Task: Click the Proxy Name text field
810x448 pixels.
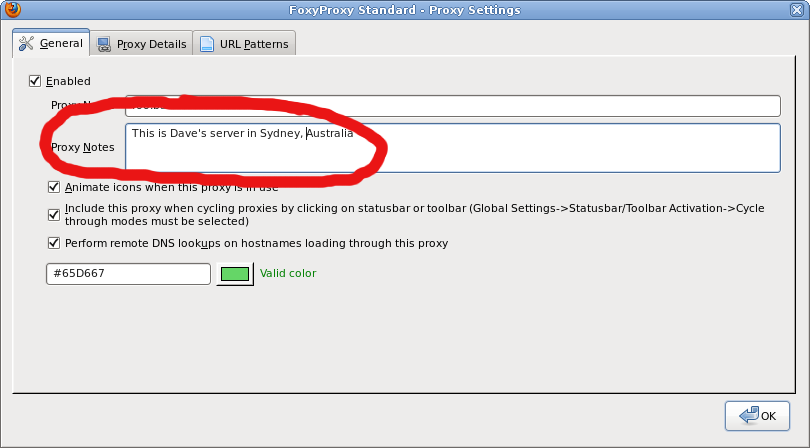Action: point(453,106)
